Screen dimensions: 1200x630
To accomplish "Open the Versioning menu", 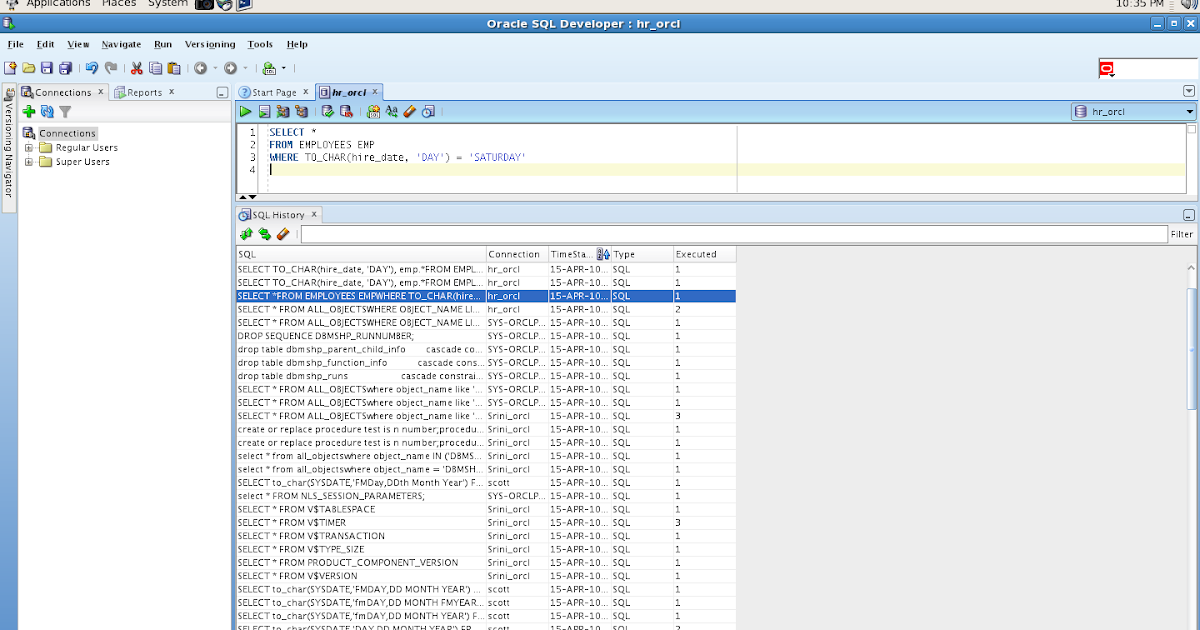I will [209, 44].
